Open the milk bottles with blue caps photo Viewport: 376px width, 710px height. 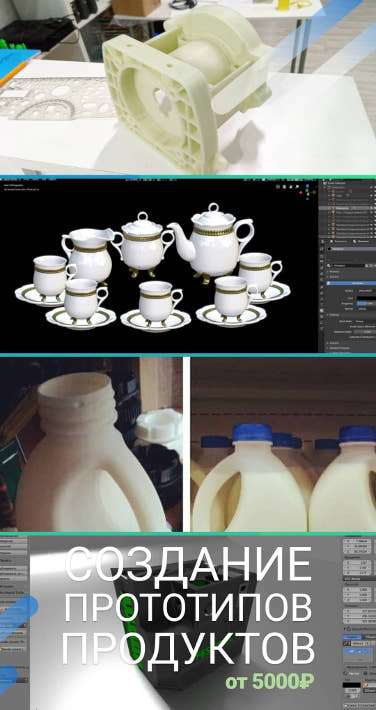click(283, 444)
